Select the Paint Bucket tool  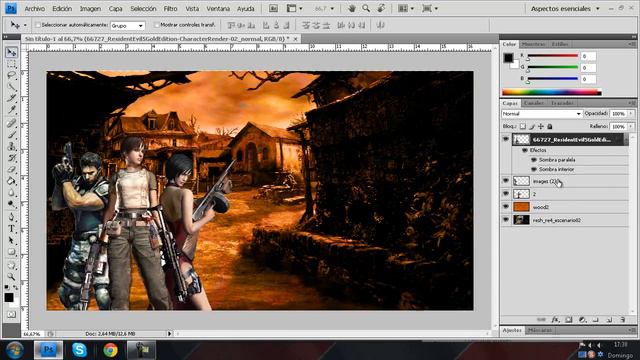[x=11, y=180]
